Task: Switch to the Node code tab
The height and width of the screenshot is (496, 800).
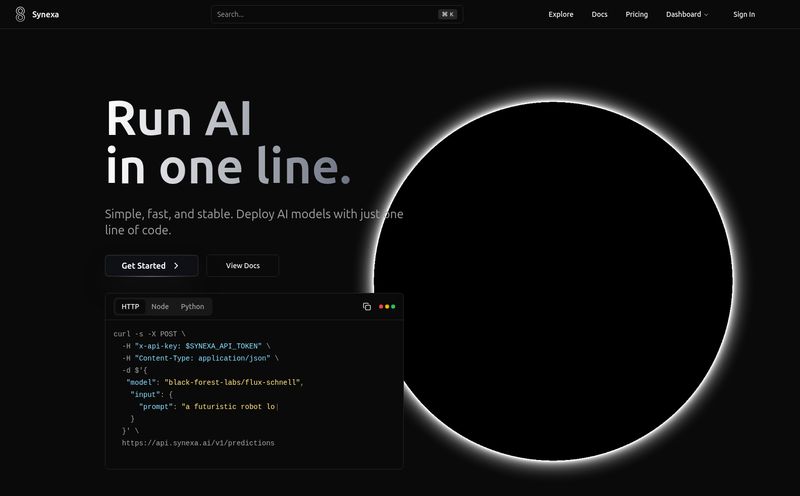Action: [160, 306]
